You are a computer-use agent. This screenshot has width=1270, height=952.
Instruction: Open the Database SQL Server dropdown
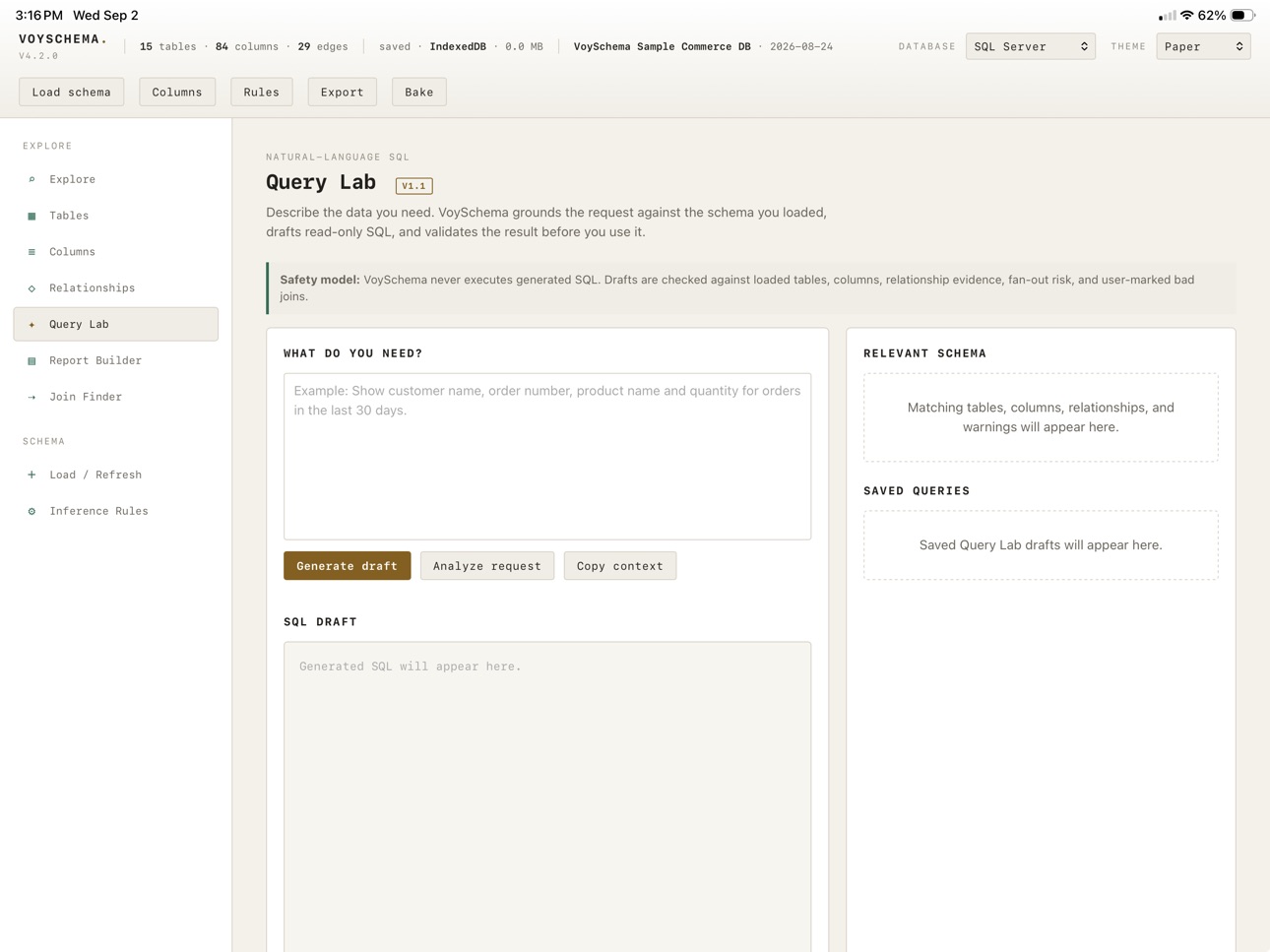[1030, 46]
